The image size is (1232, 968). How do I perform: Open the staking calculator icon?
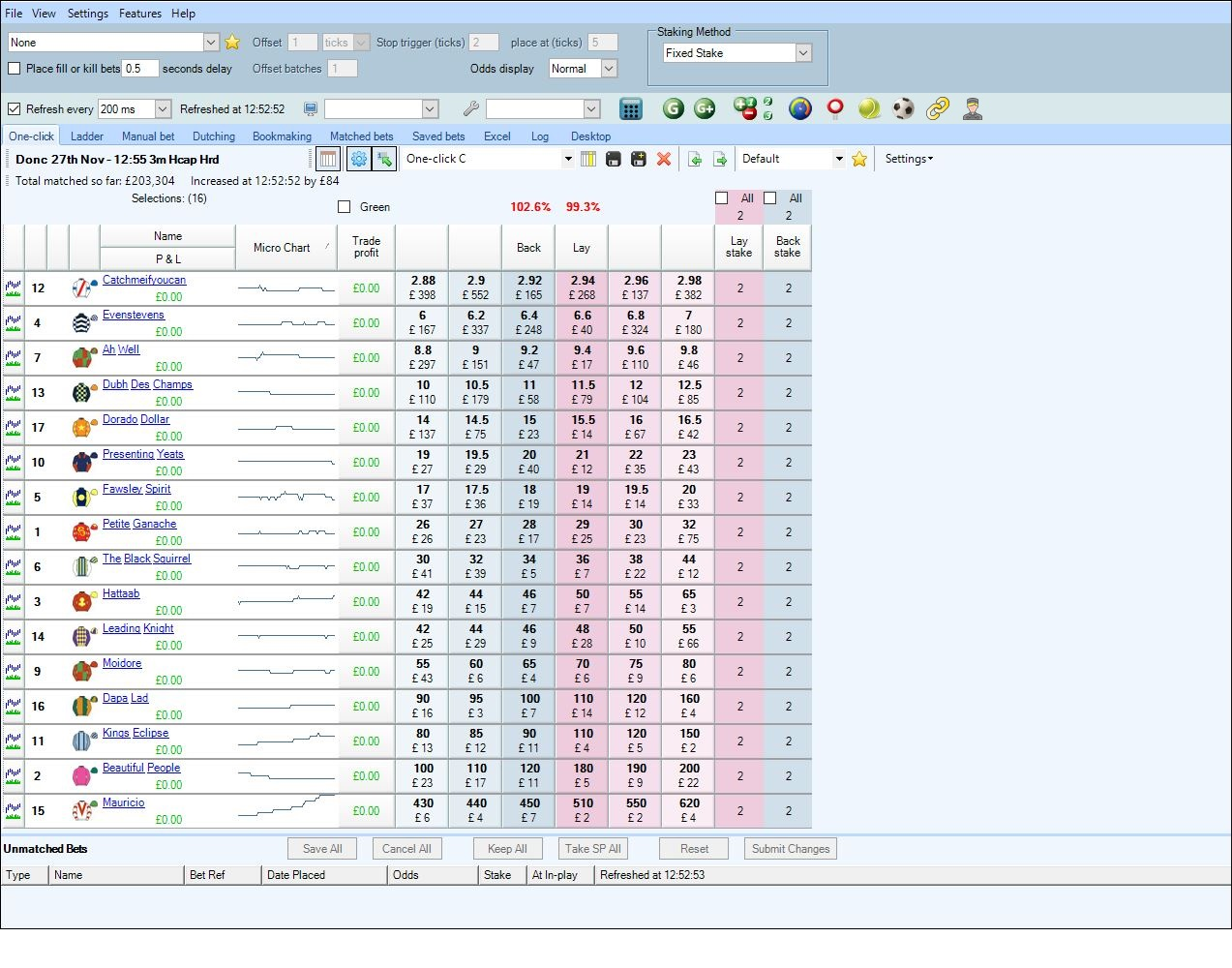tap(632, 108)
